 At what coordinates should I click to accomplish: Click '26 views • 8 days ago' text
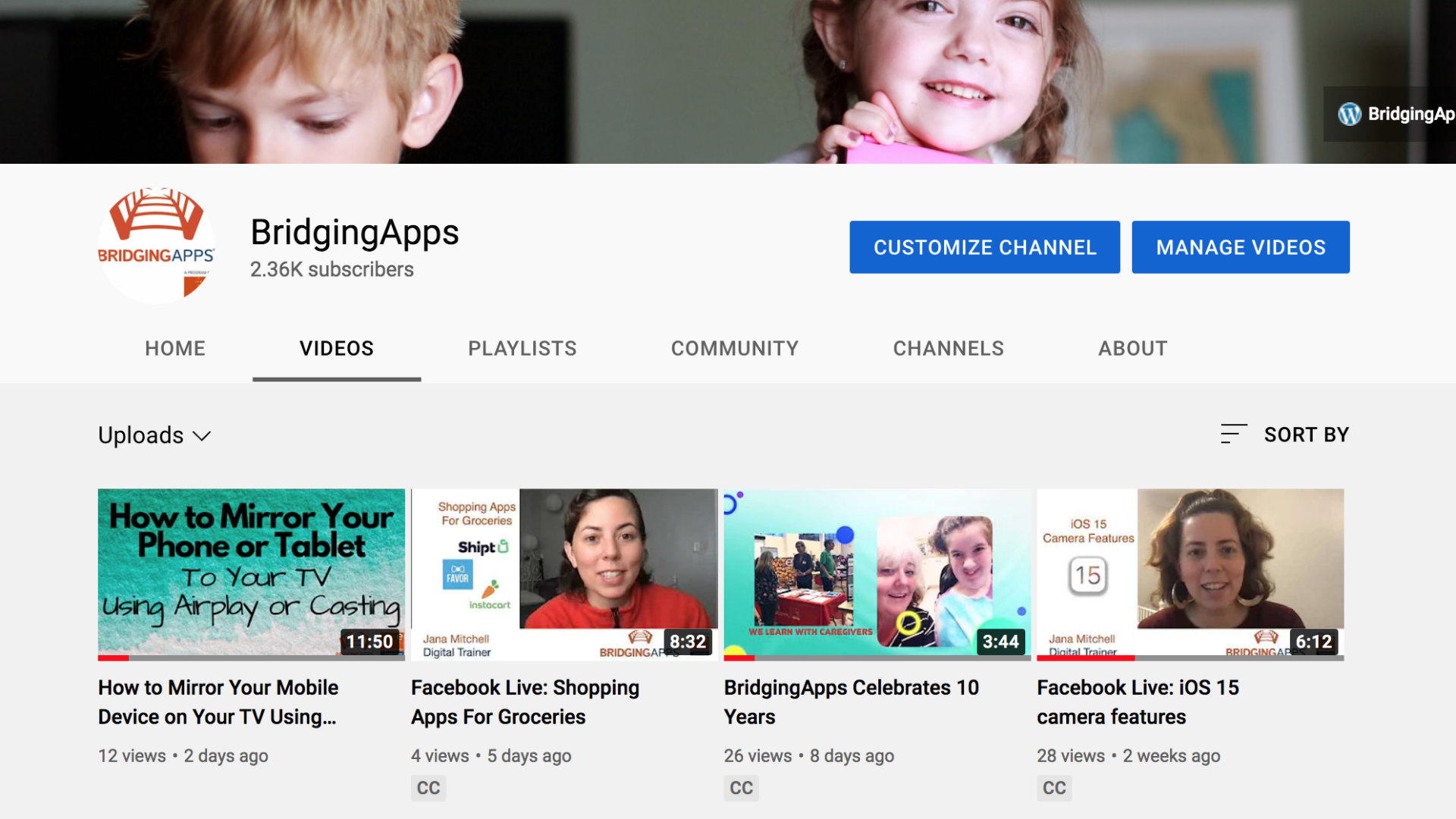click(x=809, y=756)
